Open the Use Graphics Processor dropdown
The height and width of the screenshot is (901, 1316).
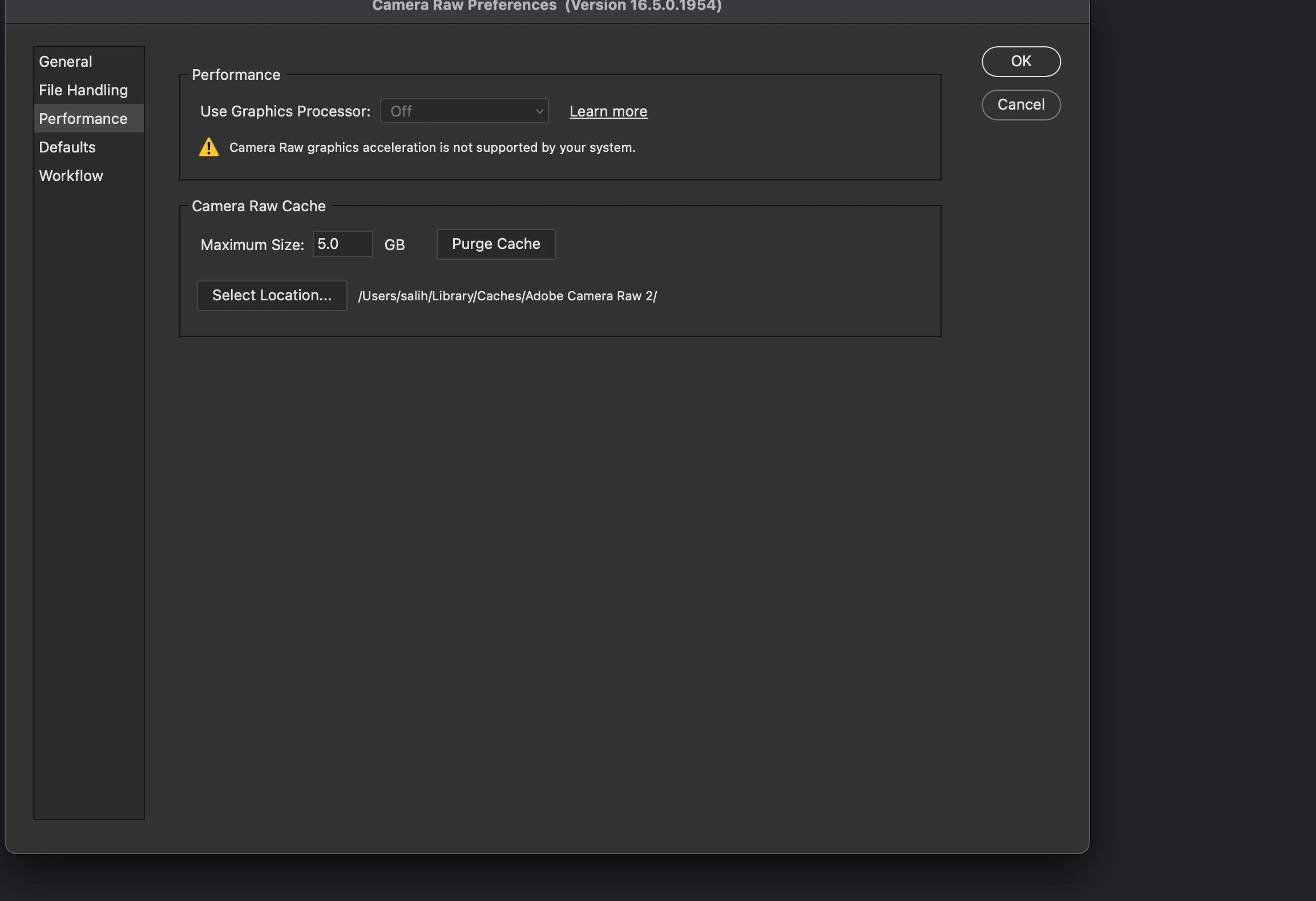(x=463, y=111)
